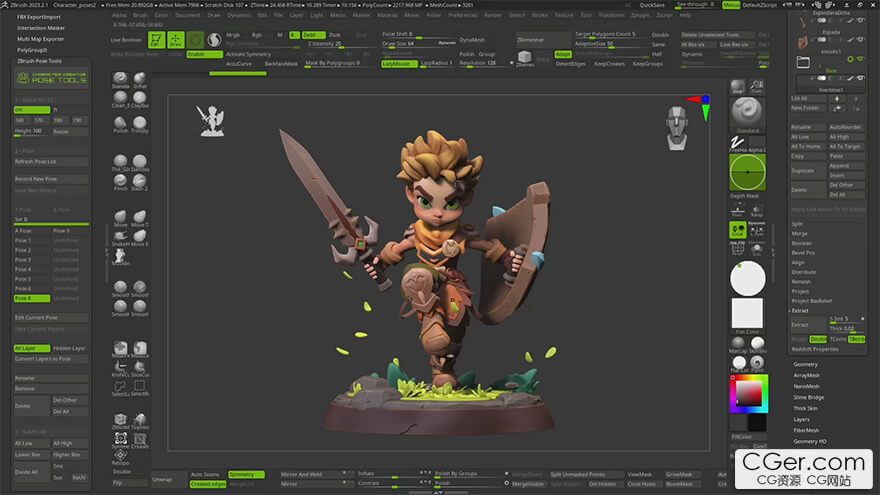The height and width of the screenshot is (495, 880).
Task: Open the Help menu
Action: (685, 15)
